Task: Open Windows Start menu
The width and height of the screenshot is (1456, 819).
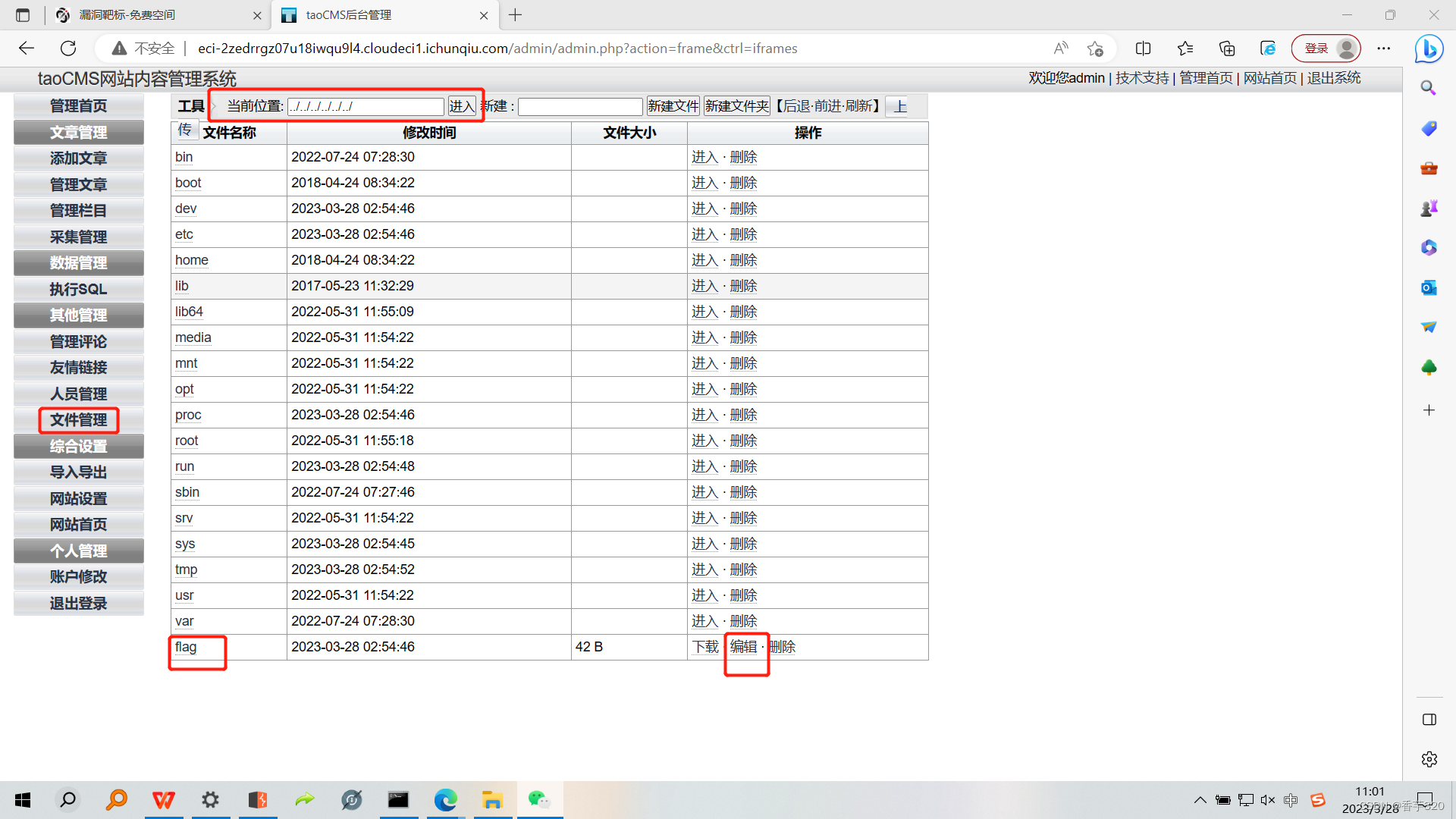Action: [23, 800]
